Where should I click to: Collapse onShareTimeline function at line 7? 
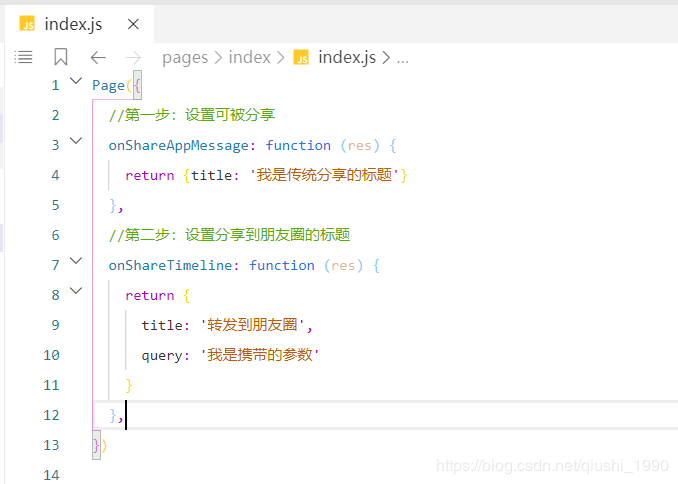[77, 262]
